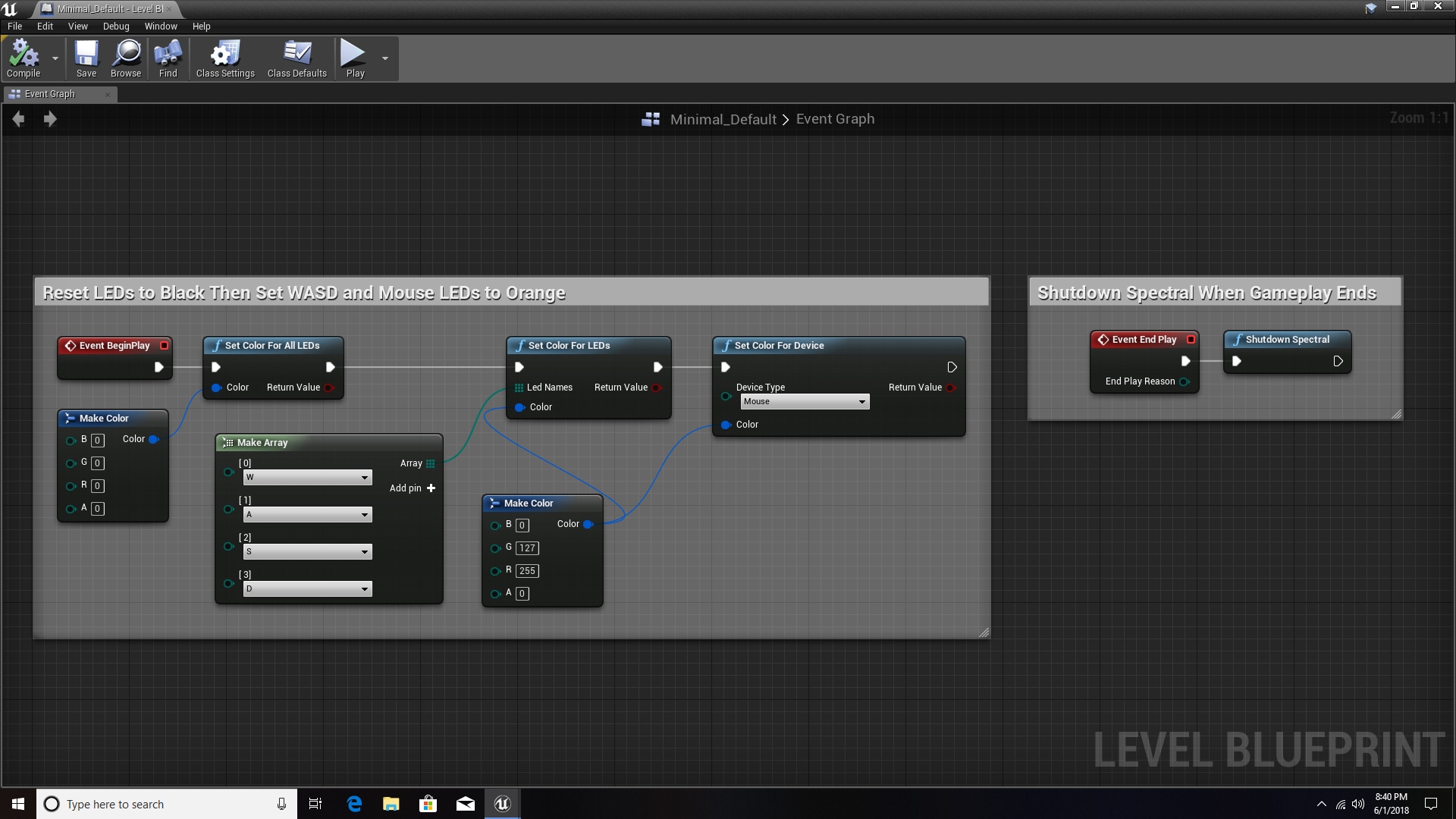Open Unreal Engine from the taskbar
The height and width of the screenshot is (819, 1456).
point(503,803)
